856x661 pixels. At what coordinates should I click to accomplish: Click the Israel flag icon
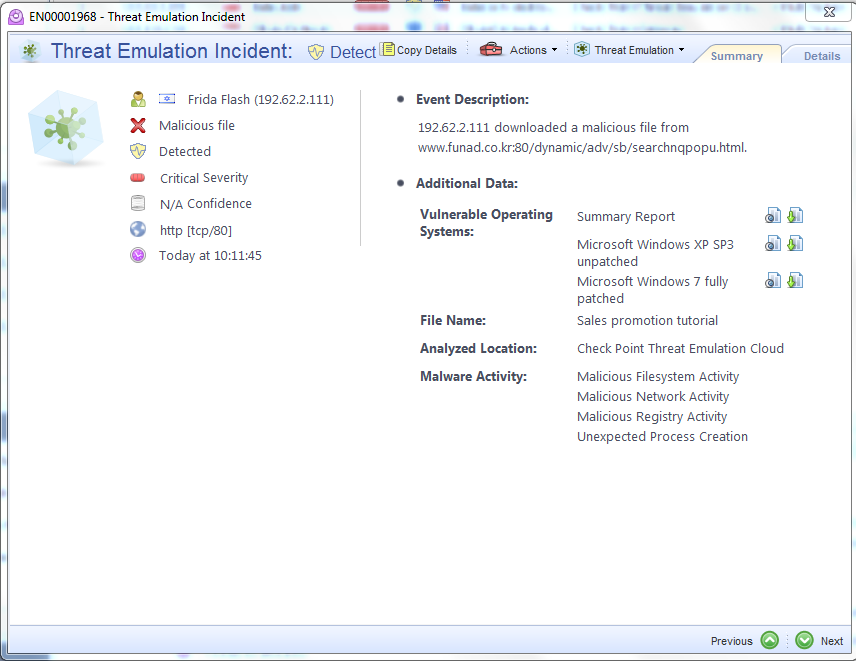coord(167,99)
